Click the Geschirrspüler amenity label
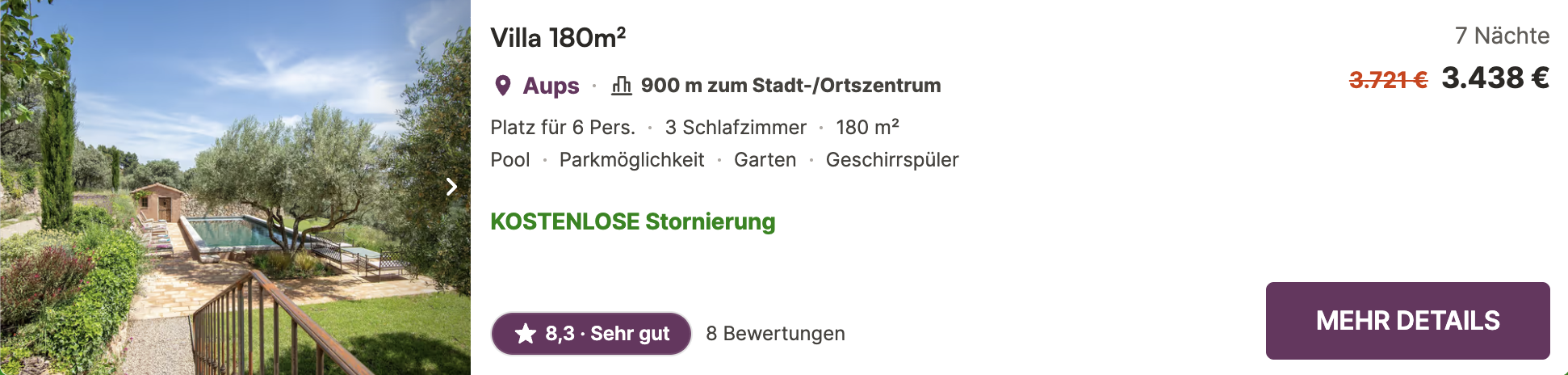The height and width of the screenshot is (375, 1568). point(892,159)
